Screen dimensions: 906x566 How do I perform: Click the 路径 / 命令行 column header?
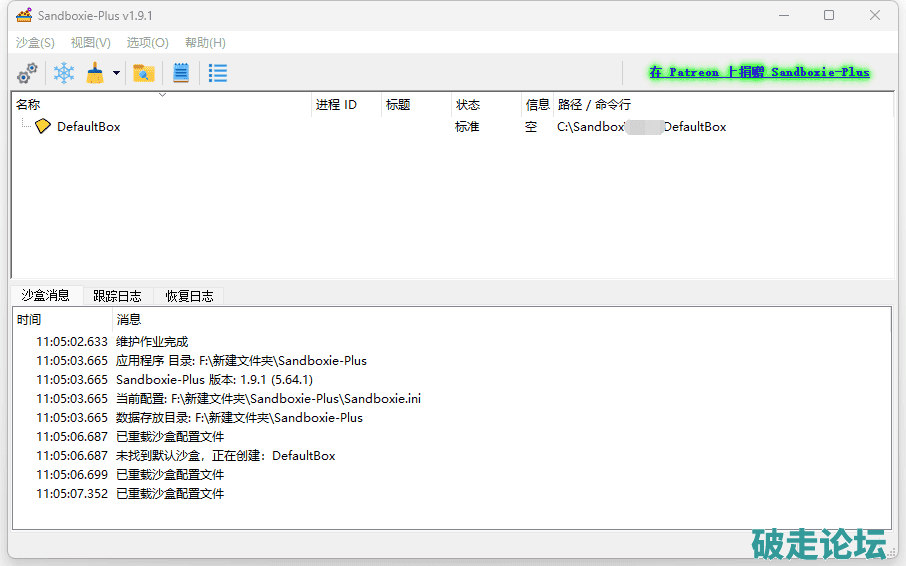click(594, 105)
